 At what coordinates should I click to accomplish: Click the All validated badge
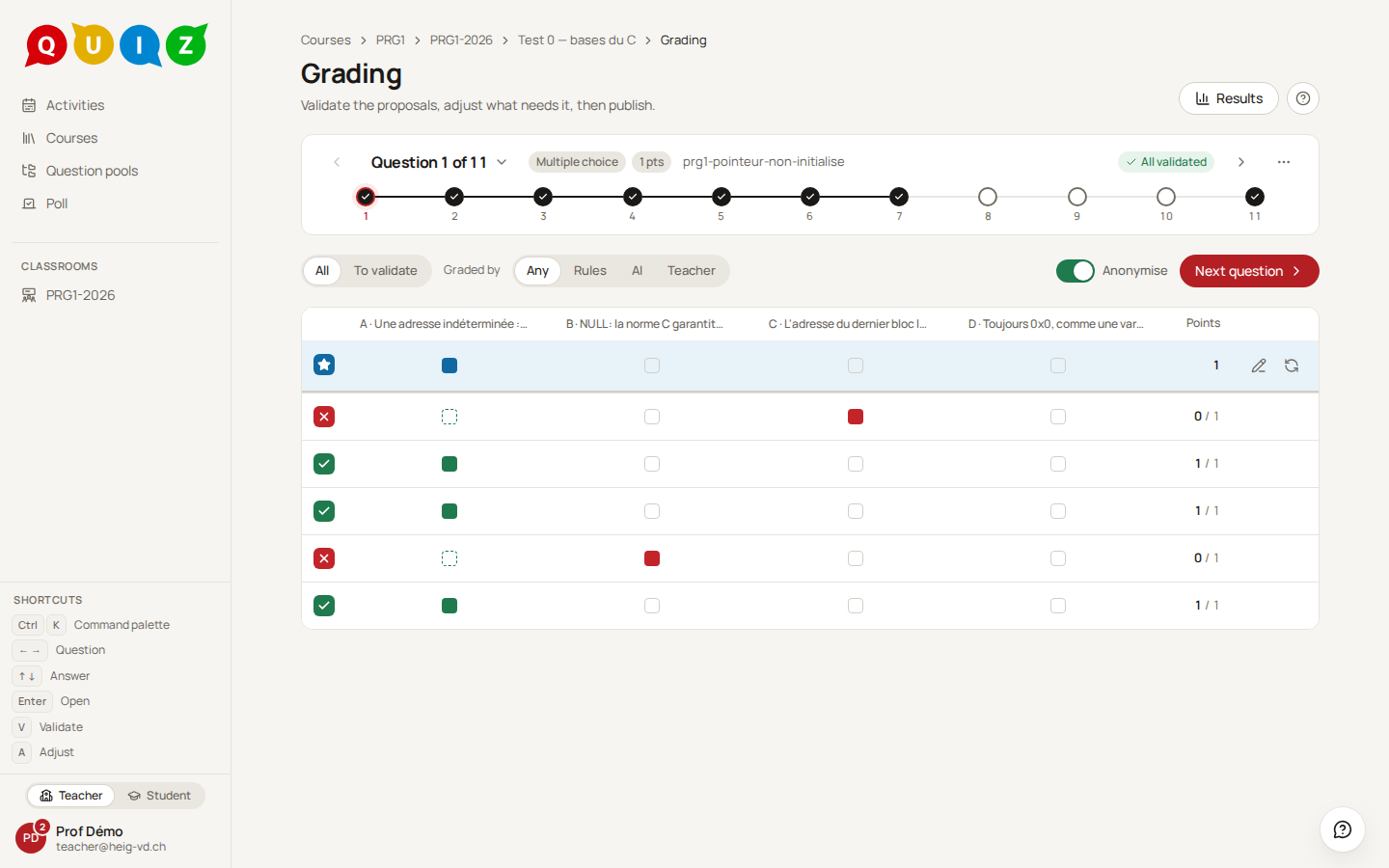1166,162
